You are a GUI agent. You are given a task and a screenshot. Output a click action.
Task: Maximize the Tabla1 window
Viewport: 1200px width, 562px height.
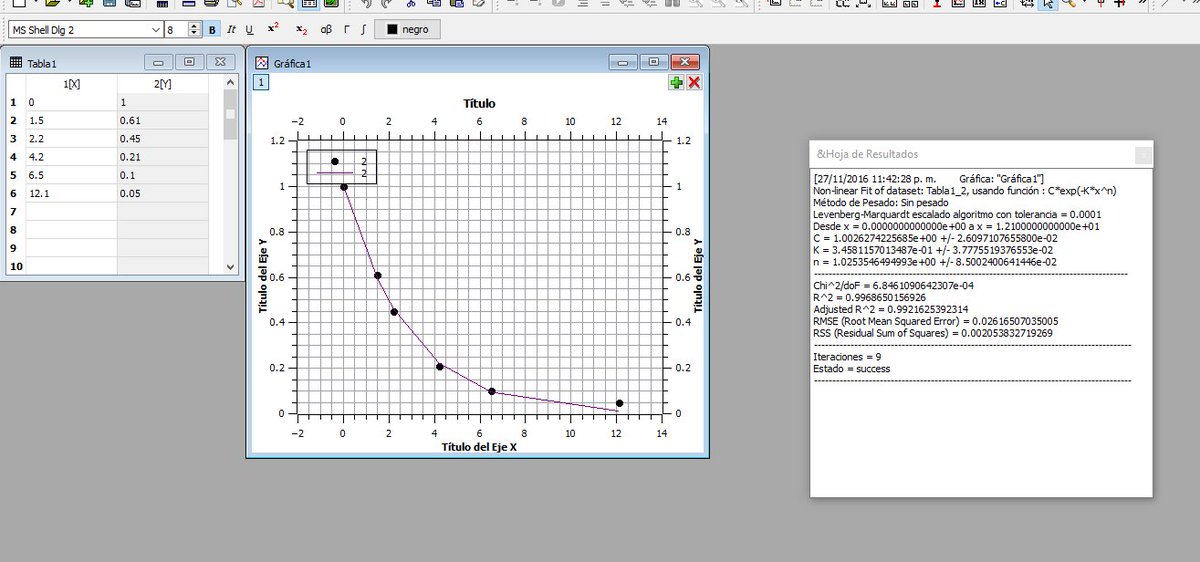point(189,62)
